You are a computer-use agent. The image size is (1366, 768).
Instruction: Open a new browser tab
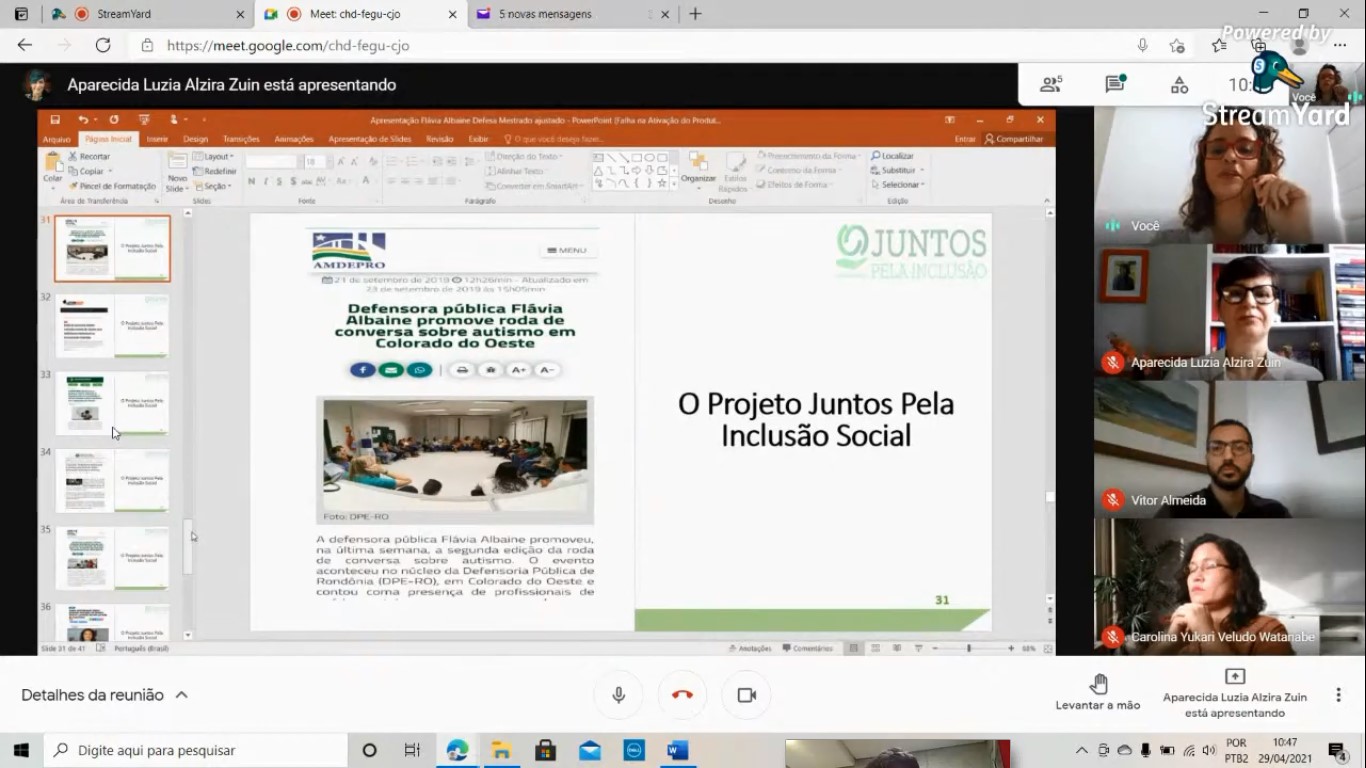click(x=695, y=14)
